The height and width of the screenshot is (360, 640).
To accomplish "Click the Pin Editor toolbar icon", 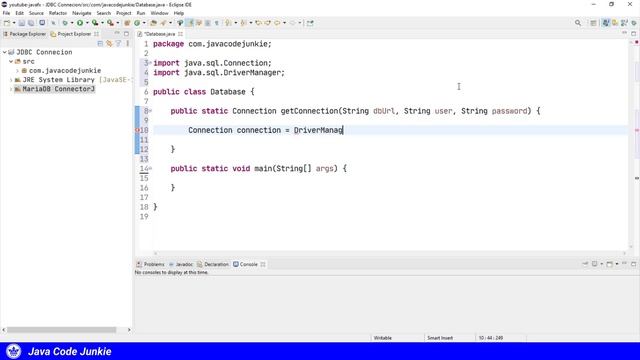I will pos(310,23).
